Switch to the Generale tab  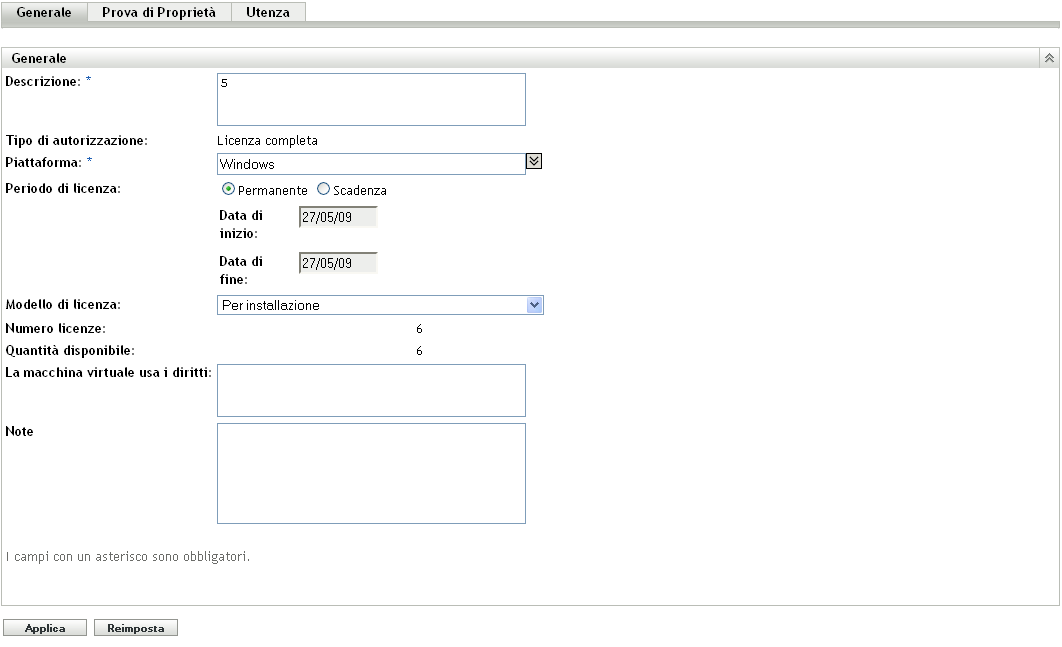[44, 12]
